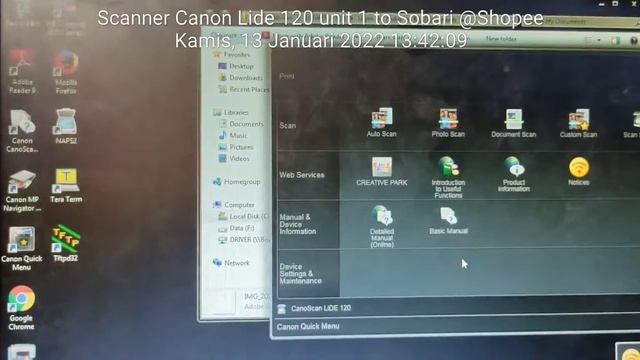Select Desktop under Favorites in Explorer
The image size is (640, 360).
tap(236, 66)
